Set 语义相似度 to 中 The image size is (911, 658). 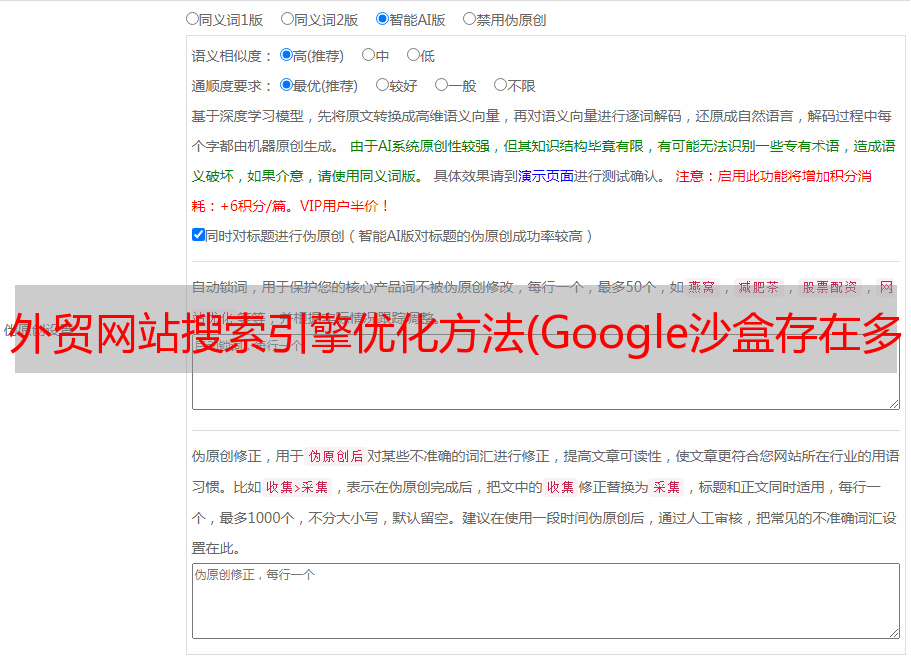368,55
